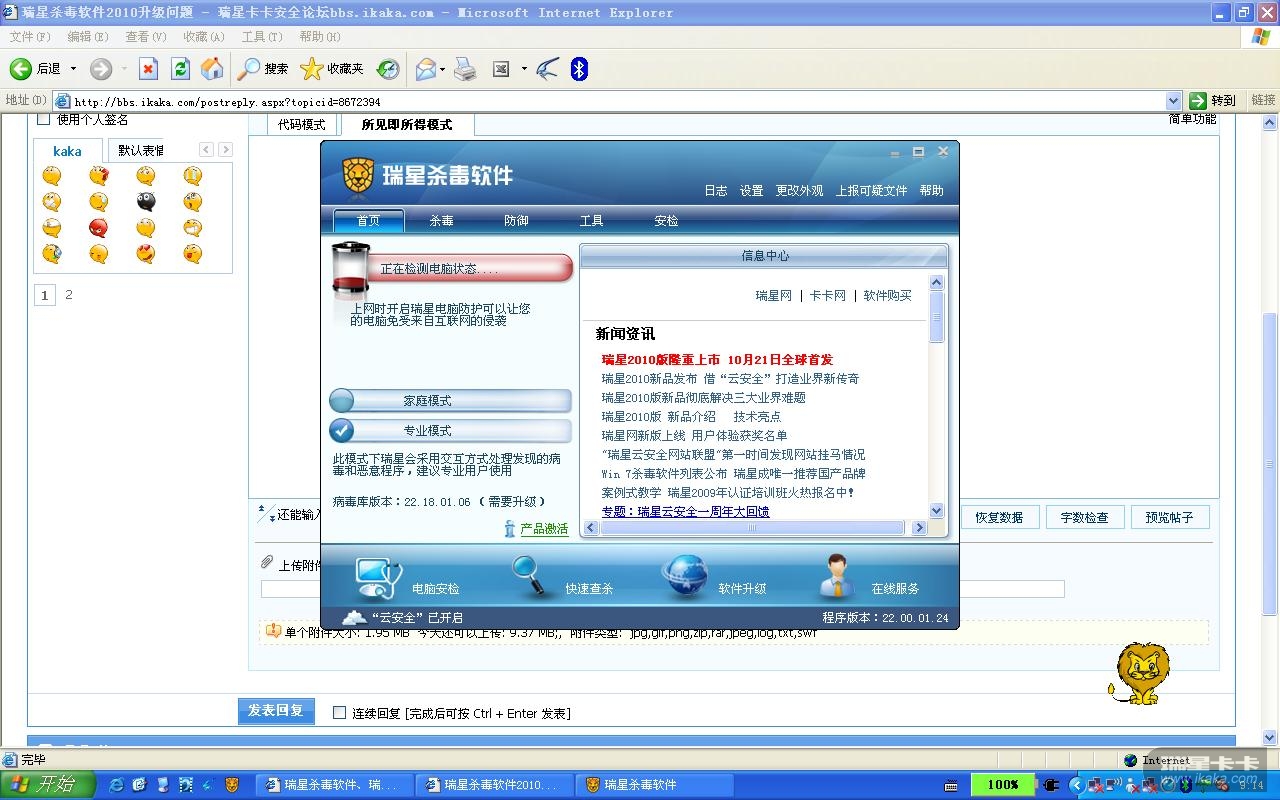Image resolution: width=1280 pixels, height=800 pixels.
Task: Select 家庭模式 home mode option
Action: pyautogui.click(x=450, y=401)
